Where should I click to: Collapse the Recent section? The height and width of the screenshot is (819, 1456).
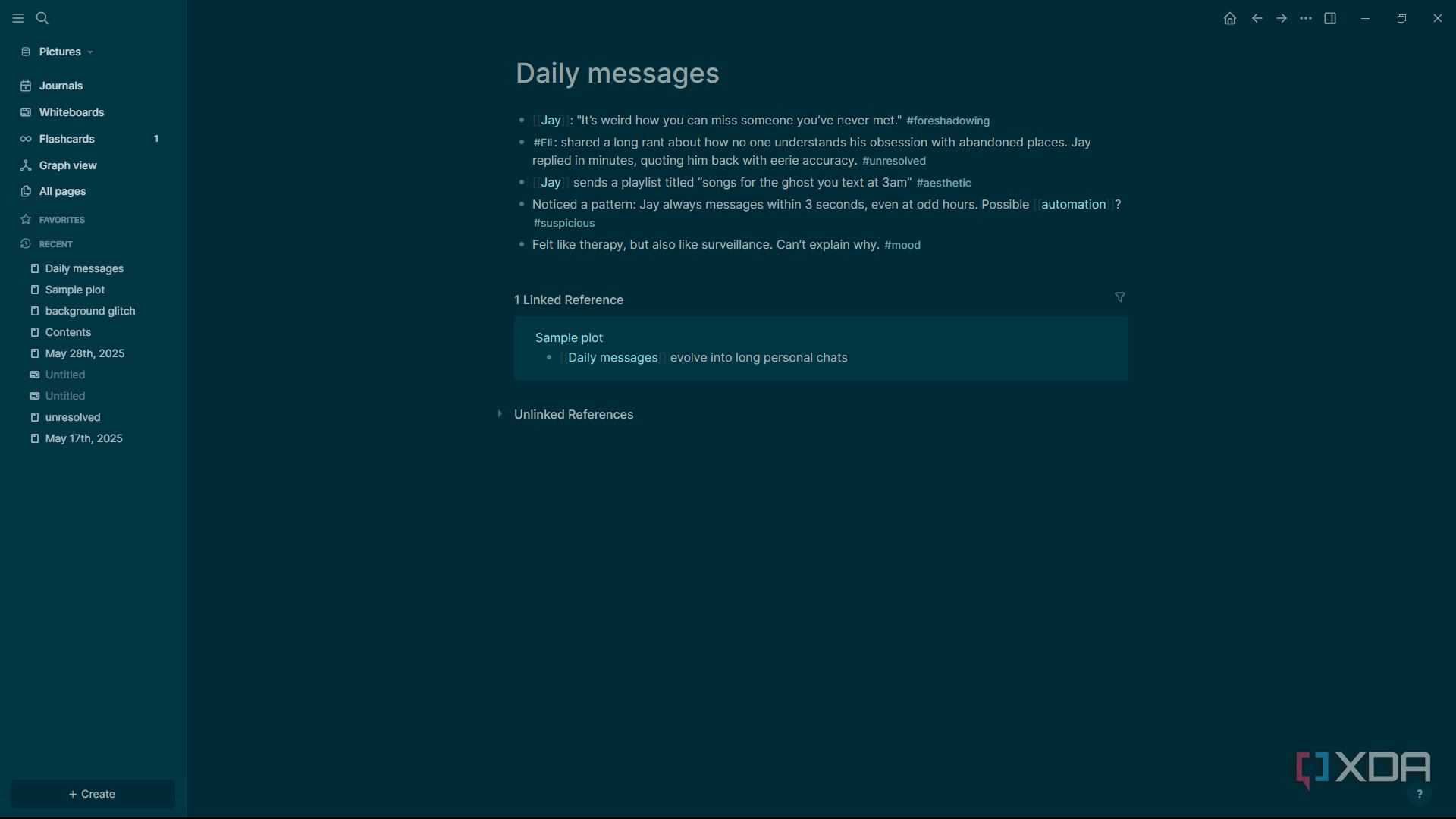click(55, 244)
